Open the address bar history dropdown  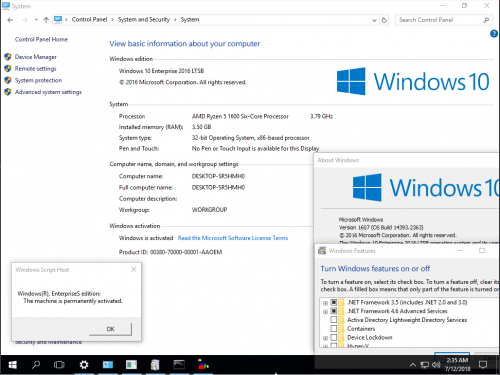[x=374, y=20]
